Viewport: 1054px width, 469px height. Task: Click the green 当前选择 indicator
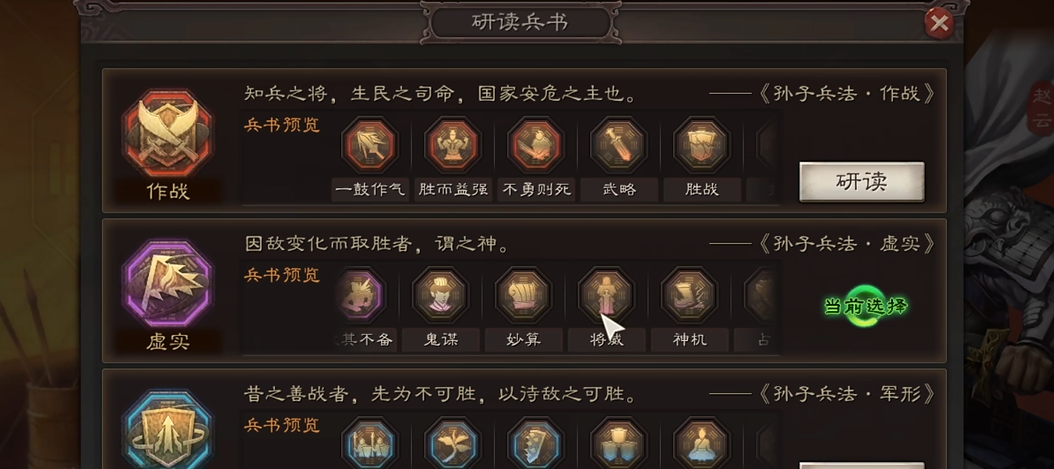click(866, 306)
